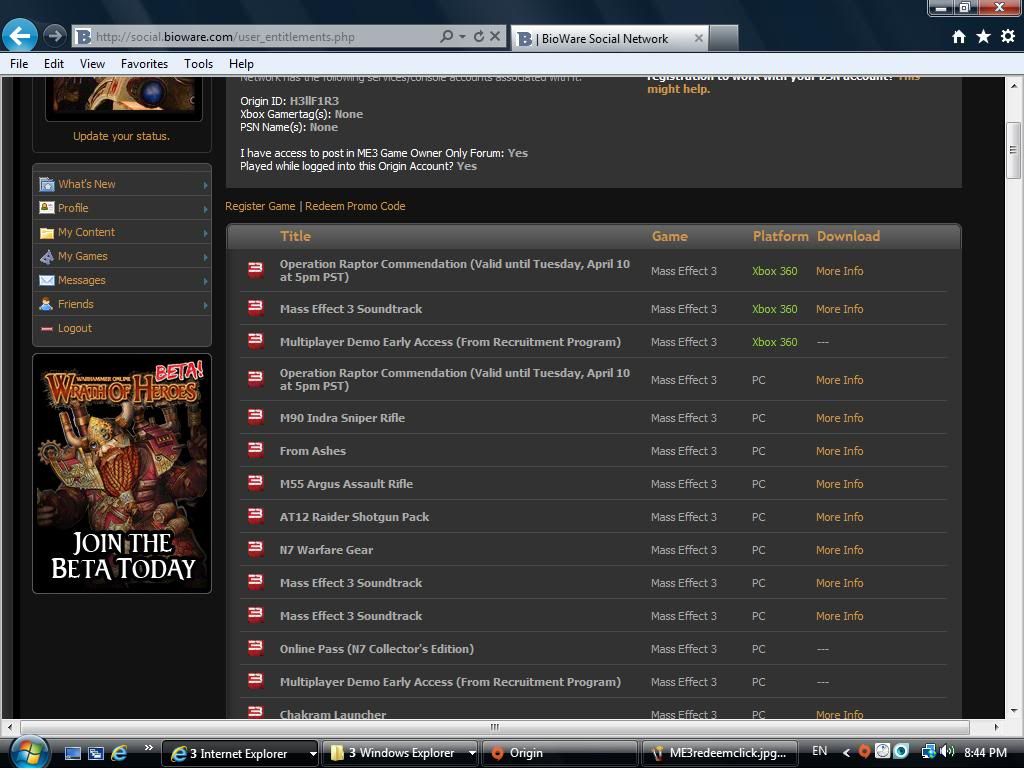Open Favorites star icon
The image size is (1024, 770).
[983, 37]
